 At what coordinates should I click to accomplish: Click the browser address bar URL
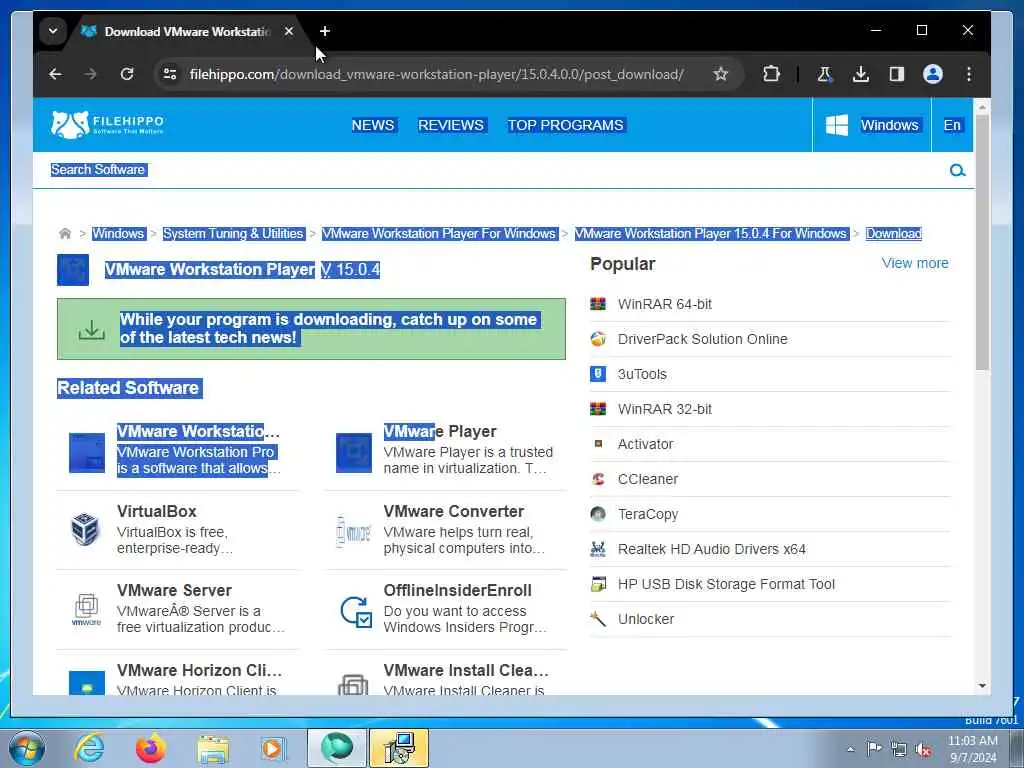point(436,74)
